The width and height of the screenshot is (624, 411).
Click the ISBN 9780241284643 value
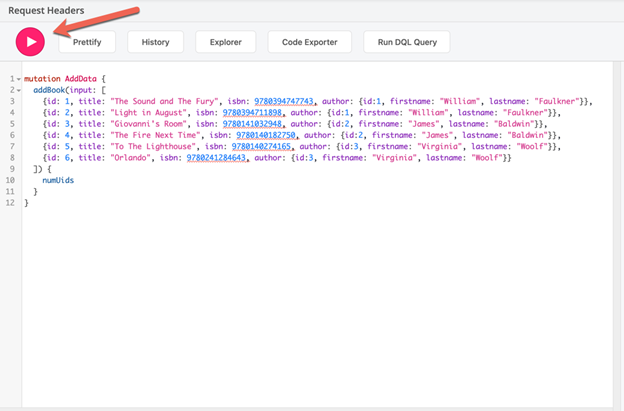pos(216,158)
